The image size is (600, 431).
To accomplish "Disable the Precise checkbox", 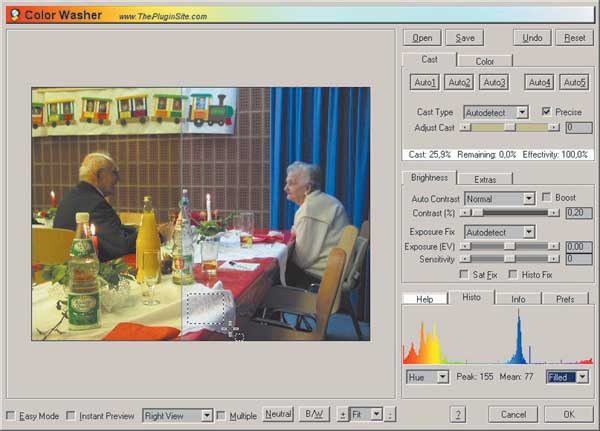I will tap(546, 112).
